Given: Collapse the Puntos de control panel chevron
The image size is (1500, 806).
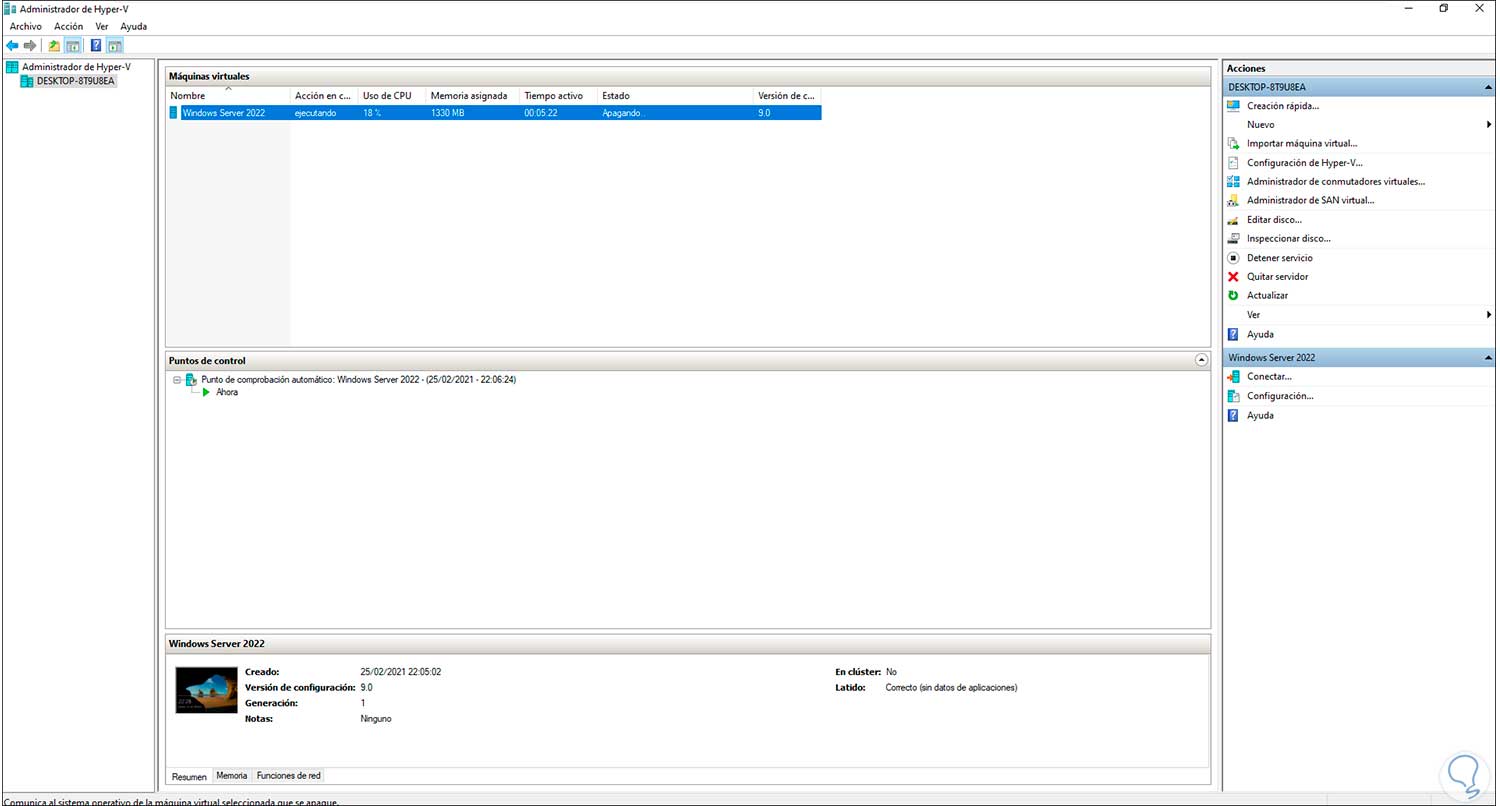Looking at the screenshot, I should [x=1201, y=360].
